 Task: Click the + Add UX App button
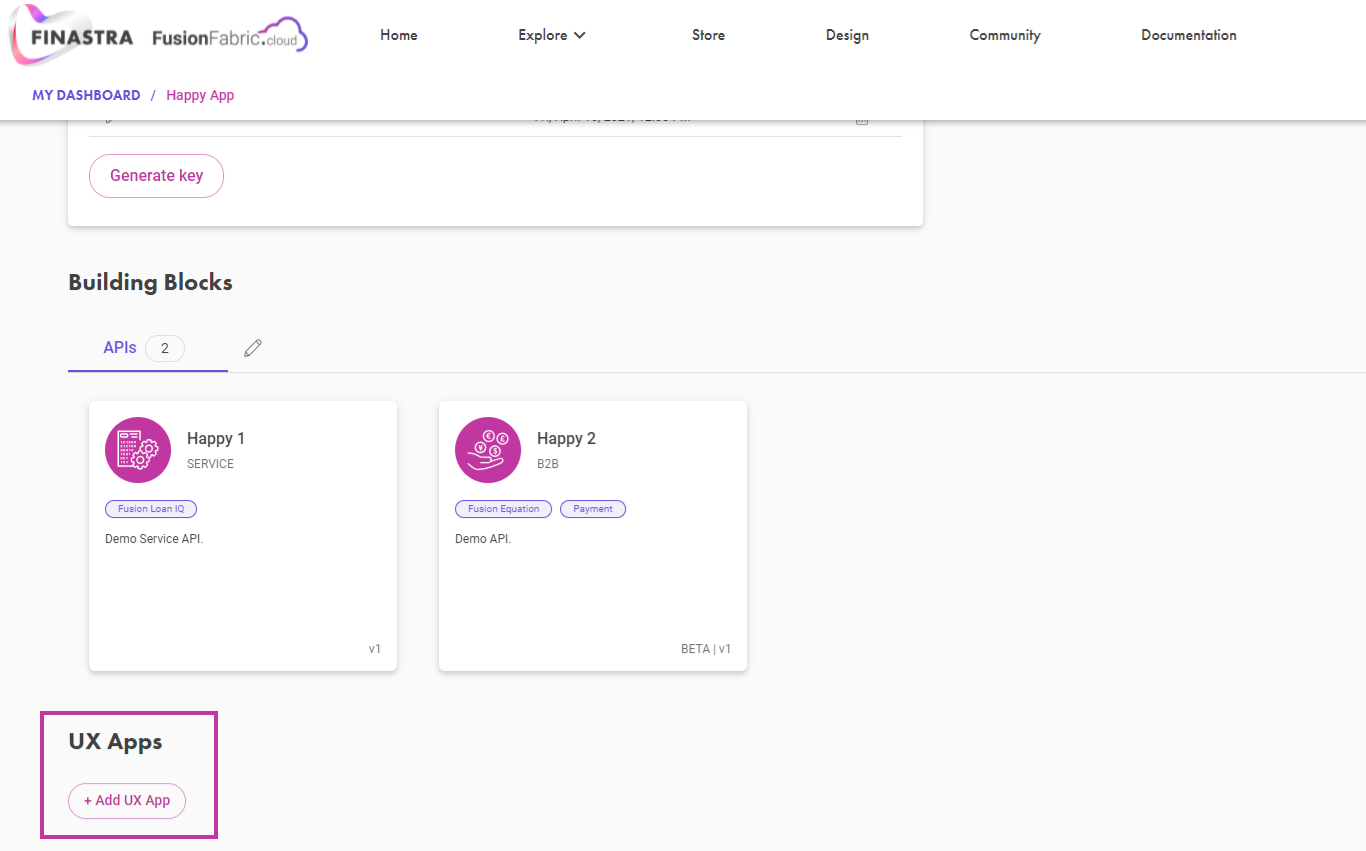(127, 801)
